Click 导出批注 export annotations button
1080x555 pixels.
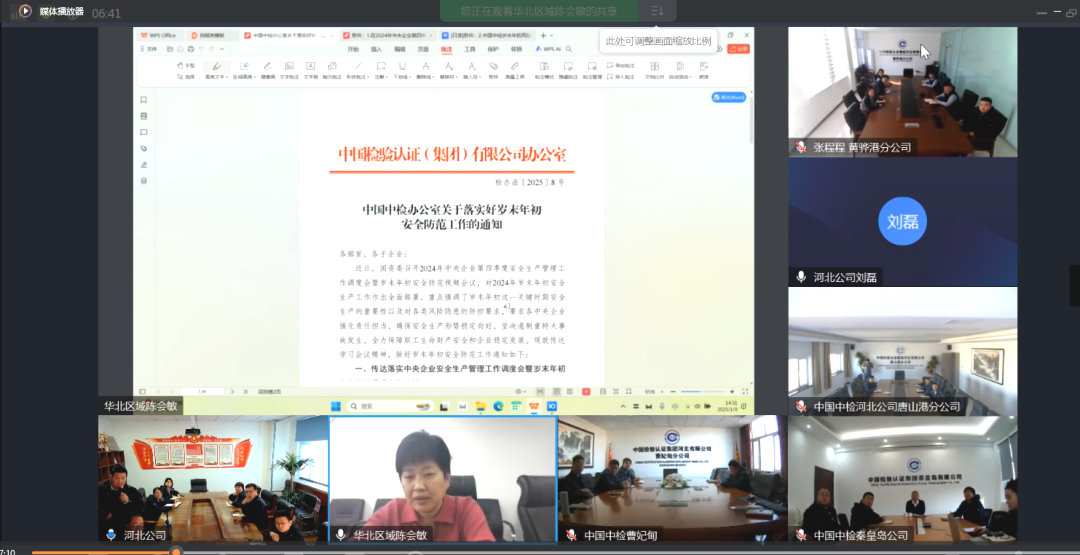621,65
